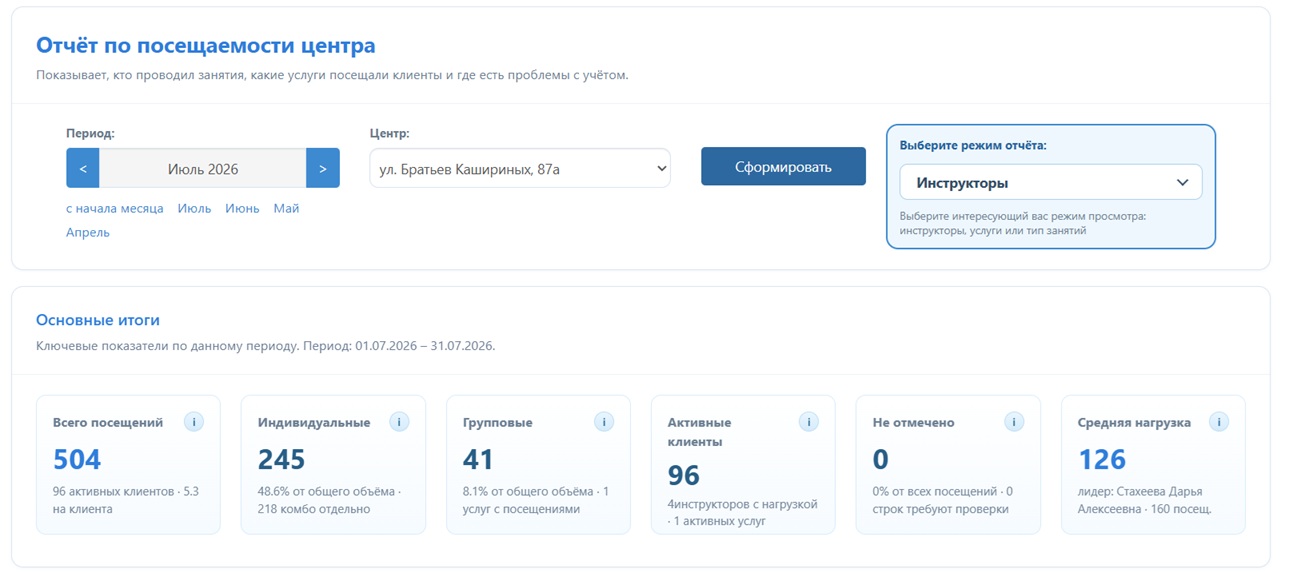
Task: Open info icon on Не отмечено card
Action: [x=1014, y=422]
